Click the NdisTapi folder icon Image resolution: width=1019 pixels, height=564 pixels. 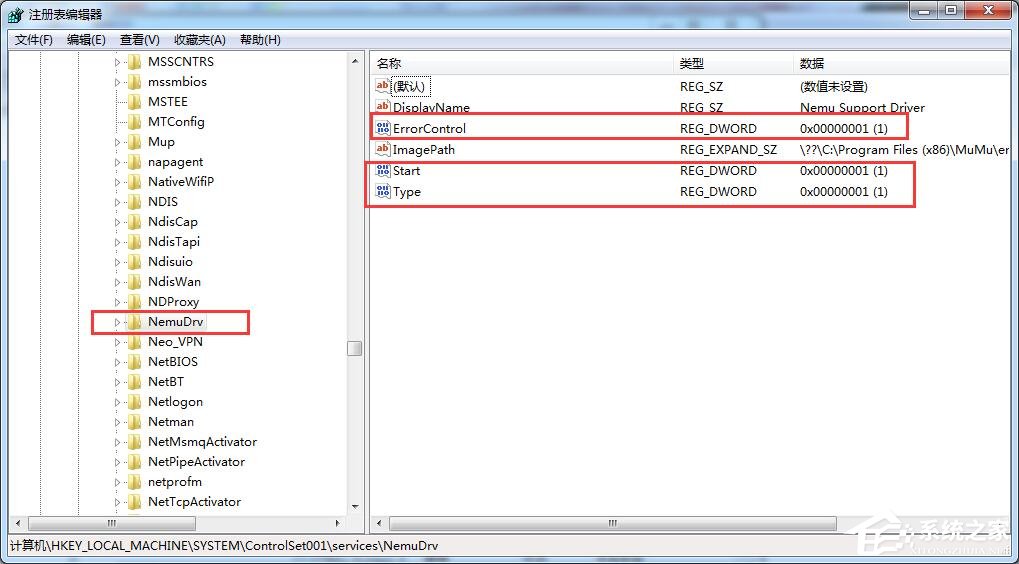point(135,242)
